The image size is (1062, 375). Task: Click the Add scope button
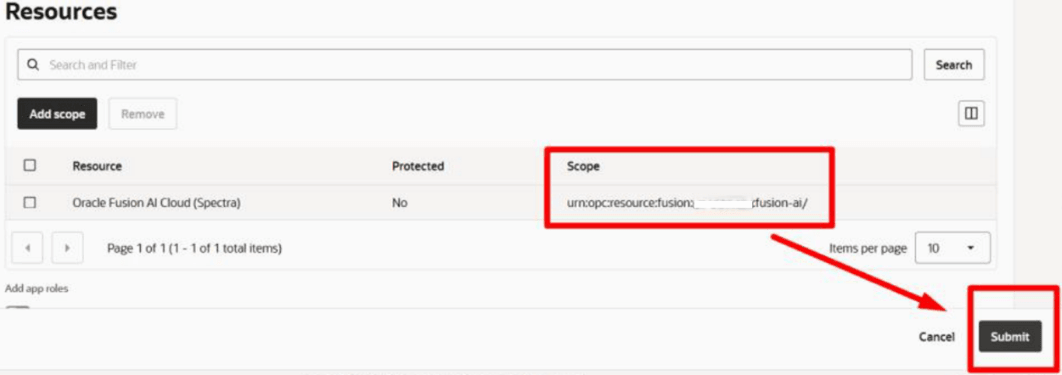[57, 114]
